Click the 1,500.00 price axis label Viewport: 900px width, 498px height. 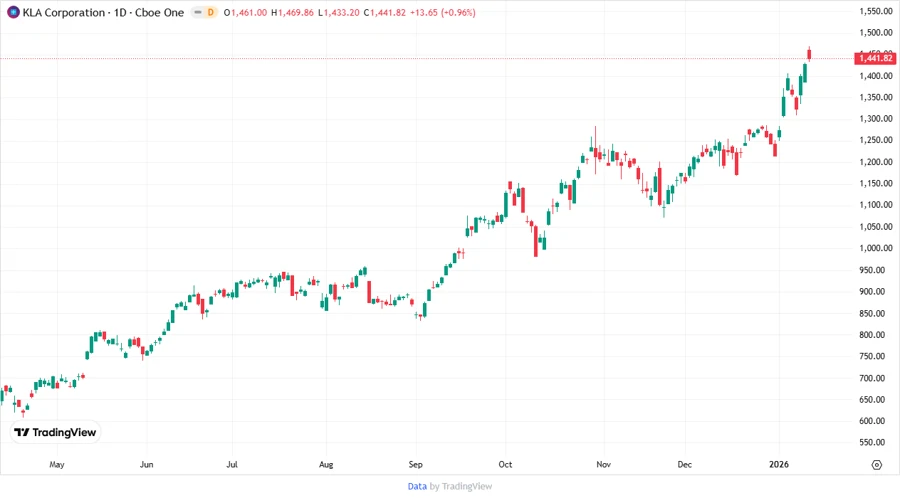click(876, 33)
